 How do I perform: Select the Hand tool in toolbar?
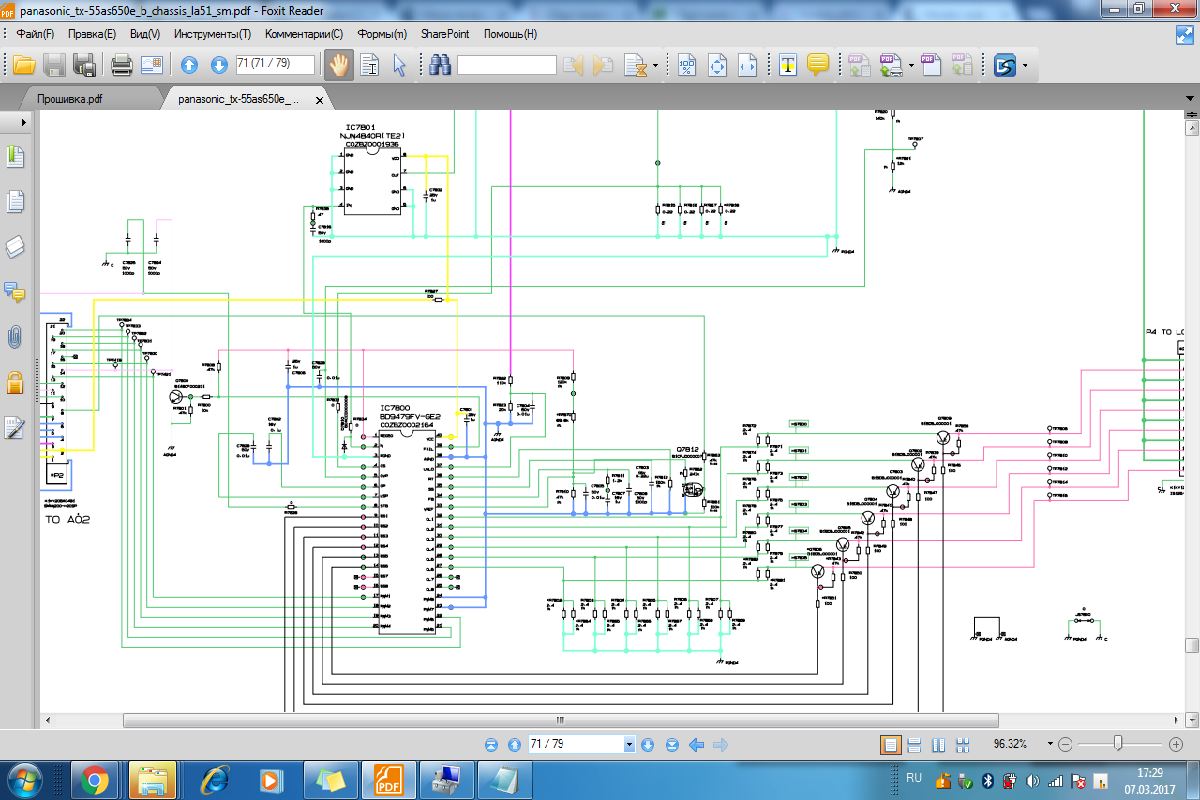[x=339, y=66]
